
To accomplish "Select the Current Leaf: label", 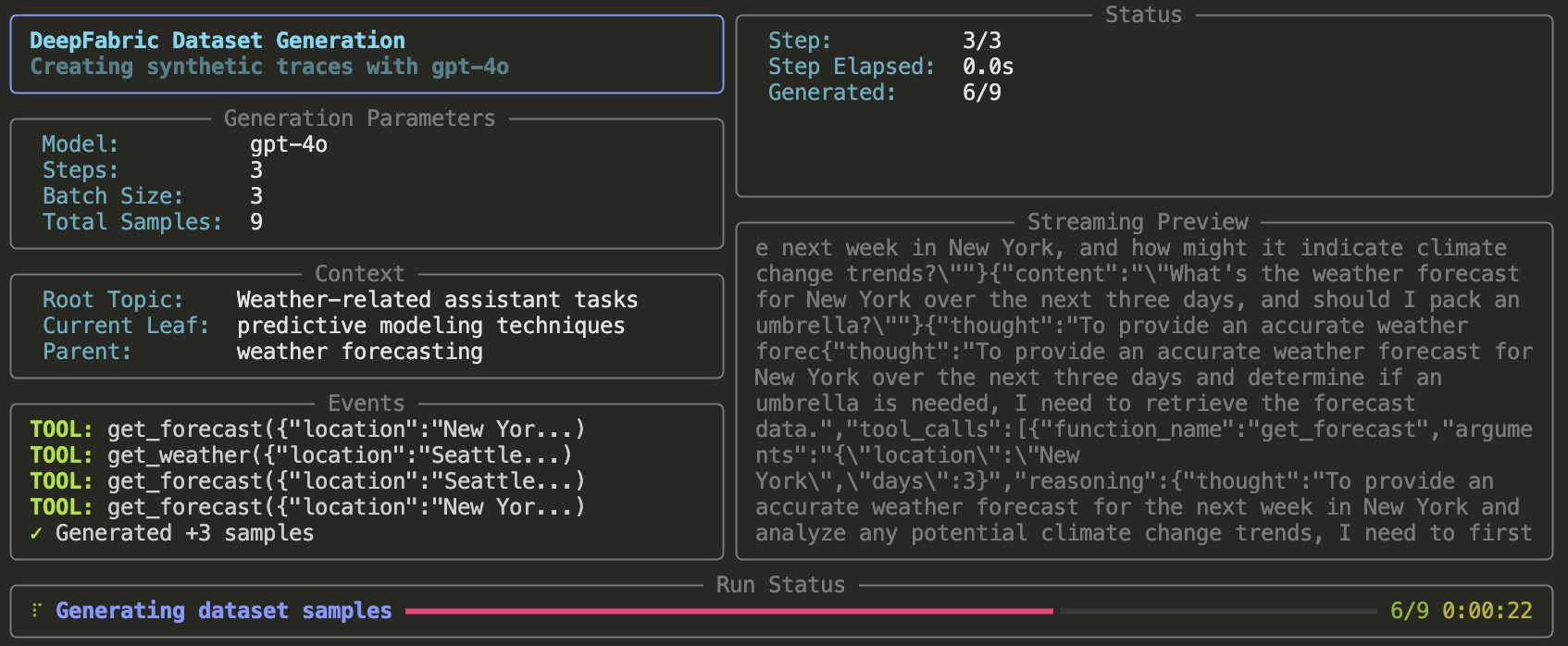I will [x=126, y=326].
